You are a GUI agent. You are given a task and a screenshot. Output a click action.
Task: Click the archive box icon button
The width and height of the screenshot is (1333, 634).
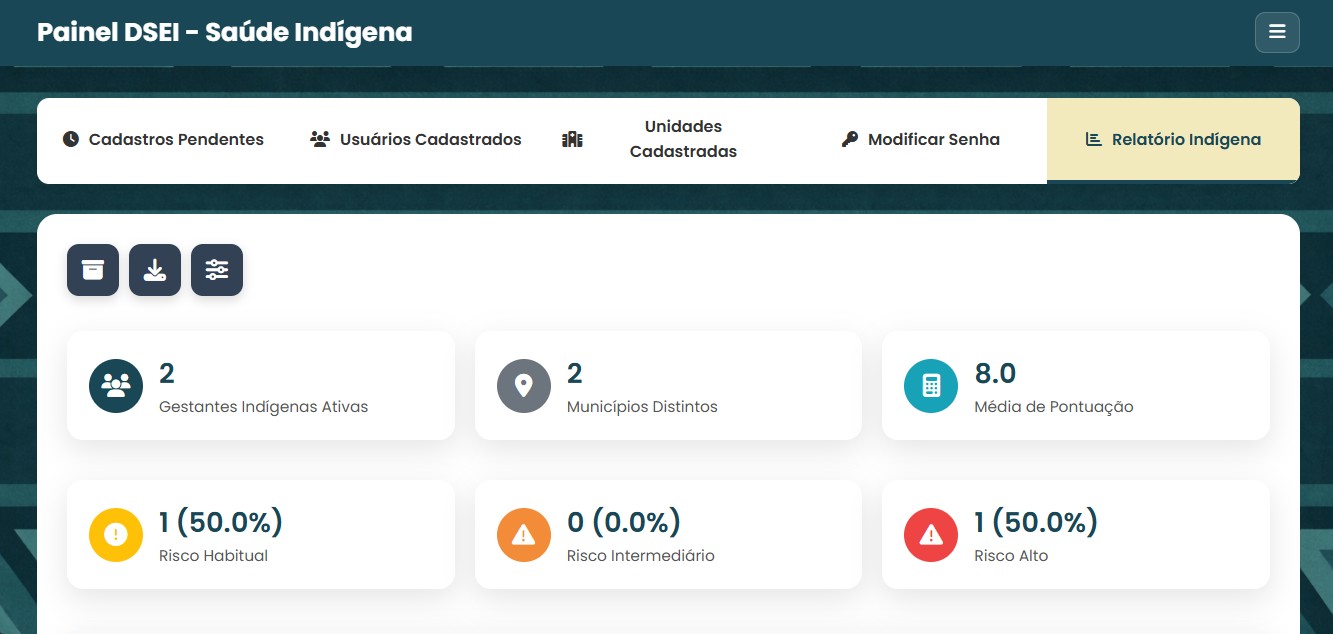point(93,270)
